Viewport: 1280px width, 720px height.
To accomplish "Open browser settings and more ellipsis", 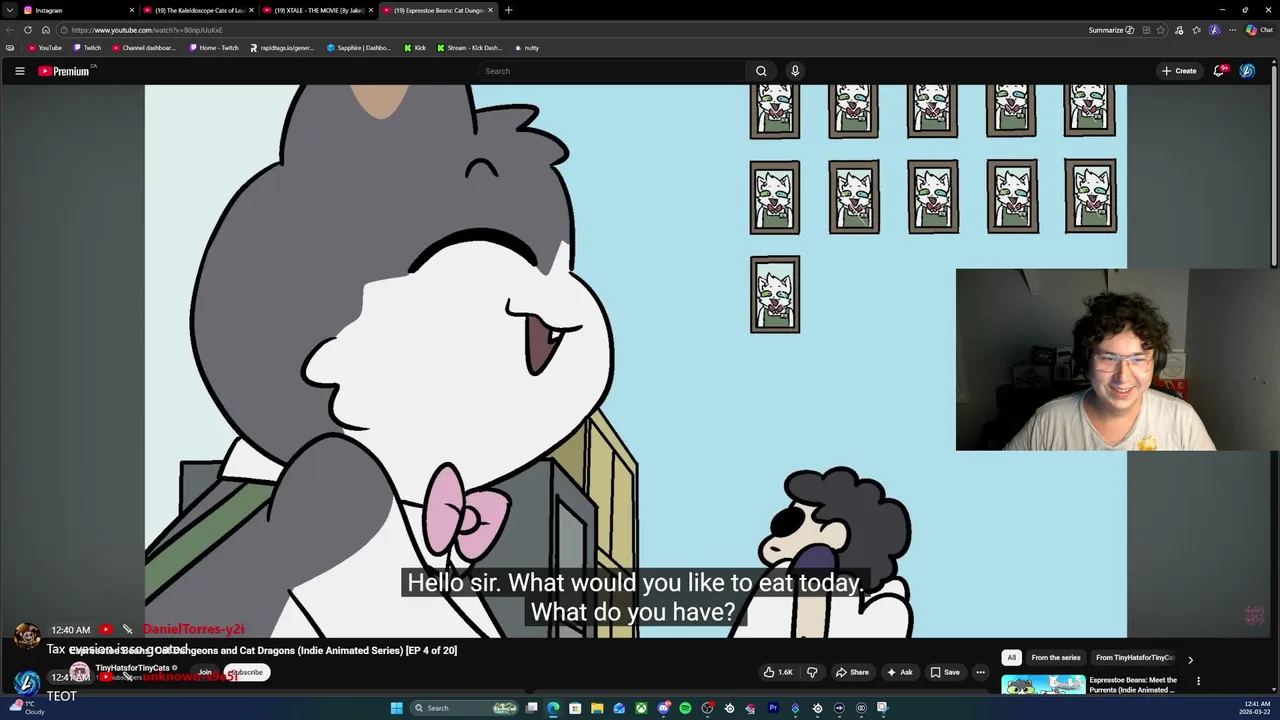I will point(1232,30).
